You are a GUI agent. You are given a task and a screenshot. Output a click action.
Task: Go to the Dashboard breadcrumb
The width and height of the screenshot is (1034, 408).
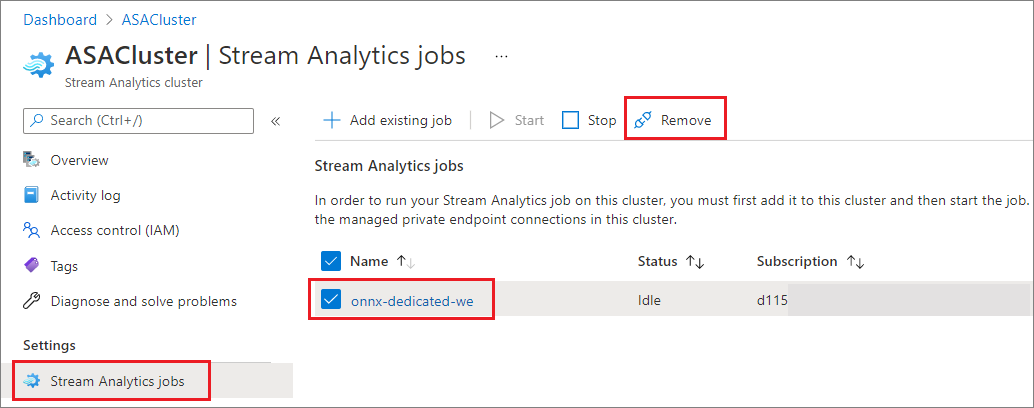click(x=61, y=19)
